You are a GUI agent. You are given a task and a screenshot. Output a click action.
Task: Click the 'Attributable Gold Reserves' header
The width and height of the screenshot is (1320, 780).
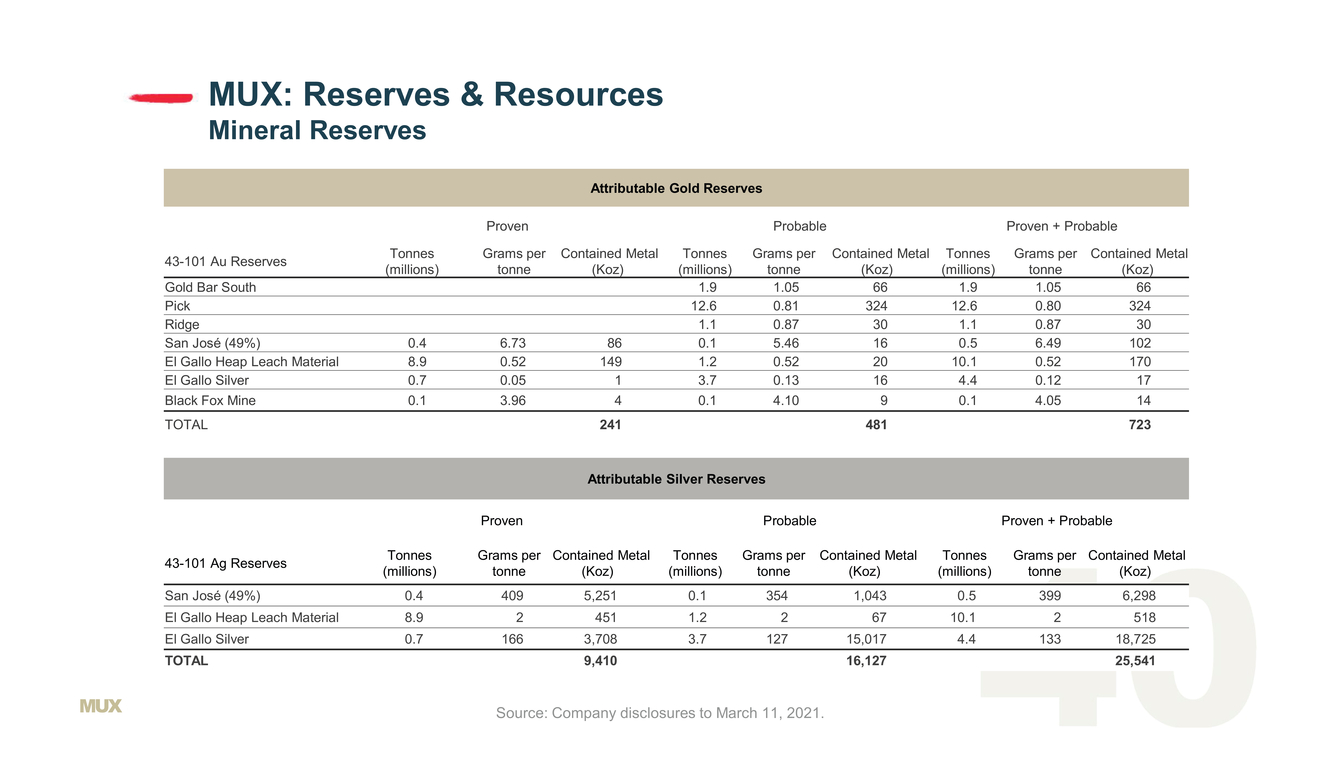coord(676,188)
